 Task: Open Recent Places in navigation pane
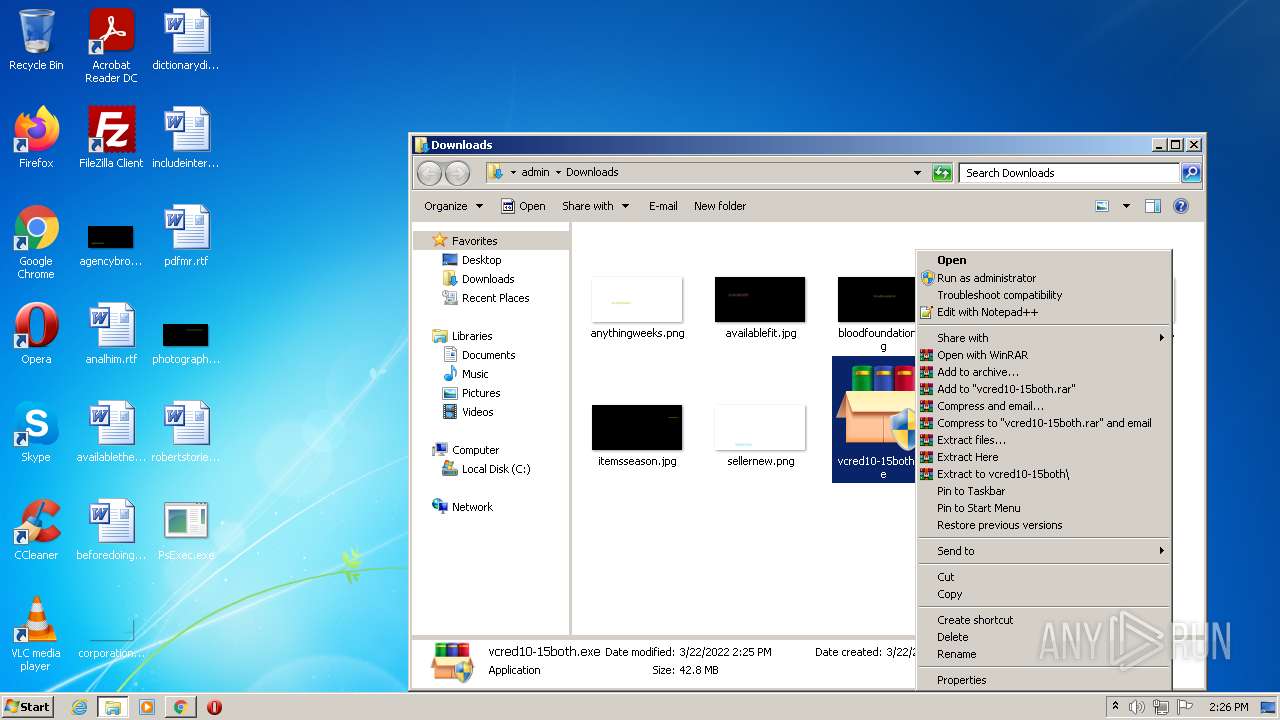[x=495, y=298]
